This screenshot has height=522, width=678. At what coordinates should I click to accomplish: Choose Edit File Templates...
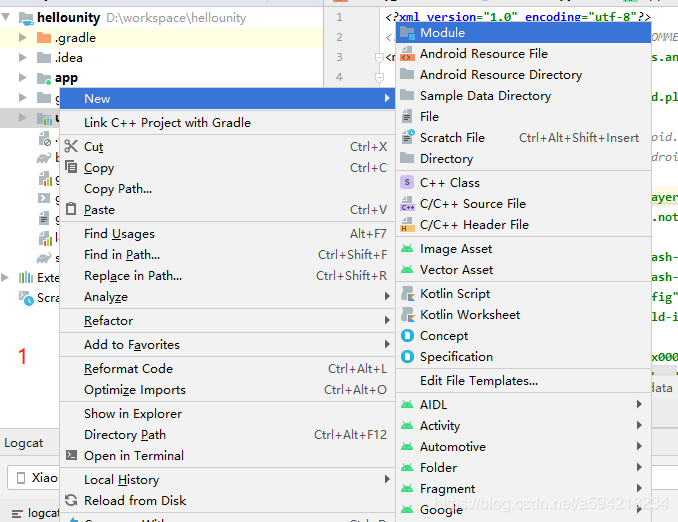coord(523,381)
